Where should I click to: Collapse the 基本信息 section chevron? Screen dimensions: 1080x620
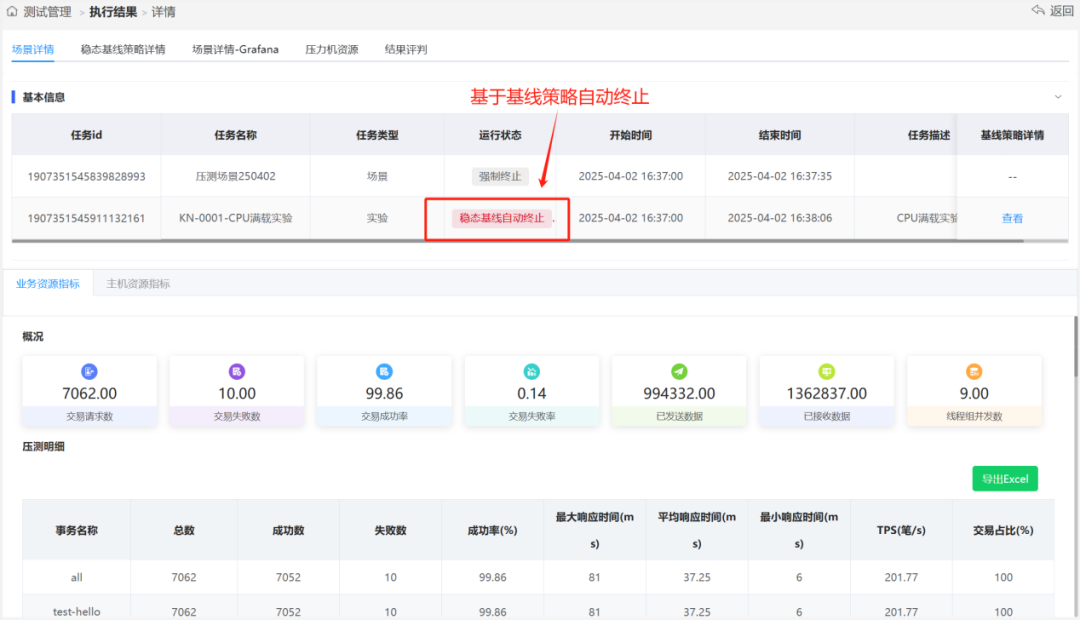1058,97
